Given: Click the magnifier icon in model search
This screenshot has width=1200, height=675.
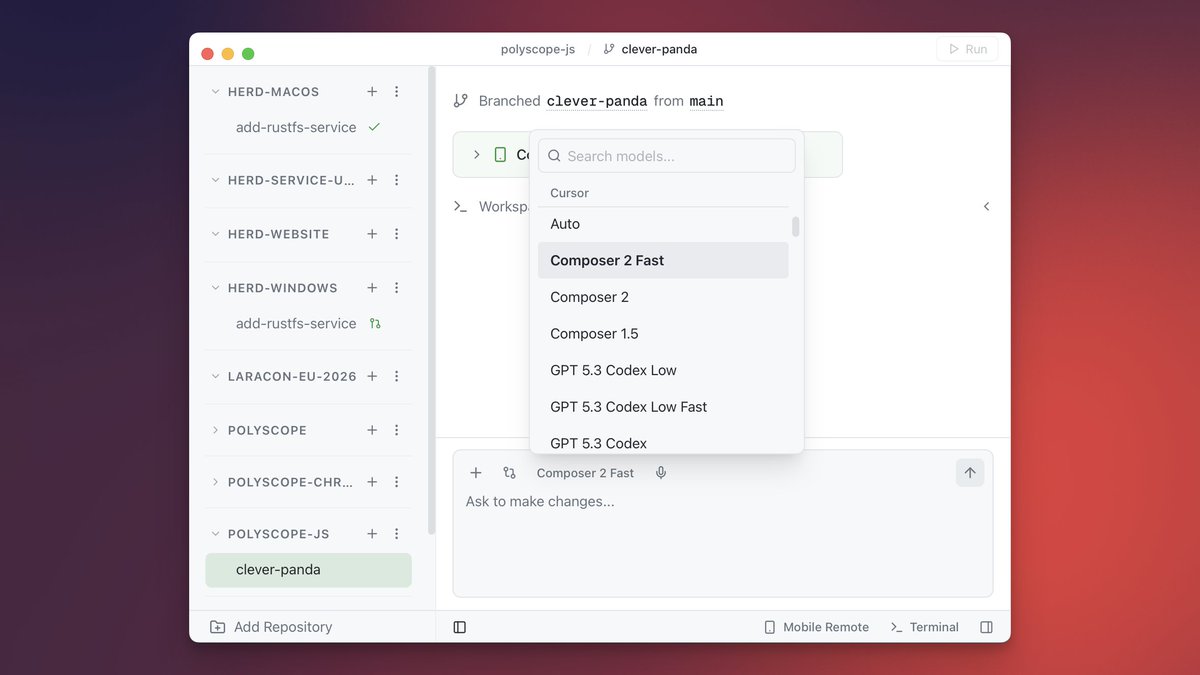Looking at the screenshot, I should (x=554, y=156).
